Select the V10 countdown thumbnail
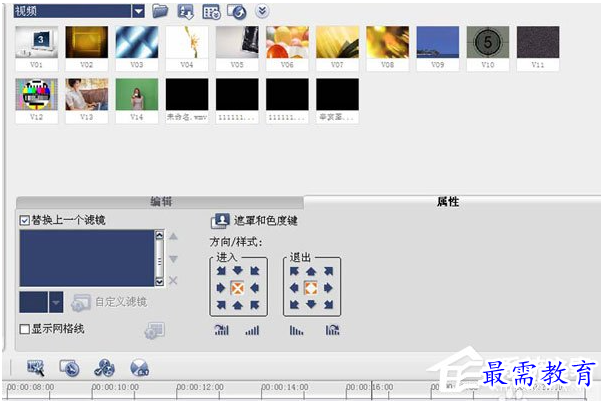Screen dimensions: 604x405 coord(488,42)
